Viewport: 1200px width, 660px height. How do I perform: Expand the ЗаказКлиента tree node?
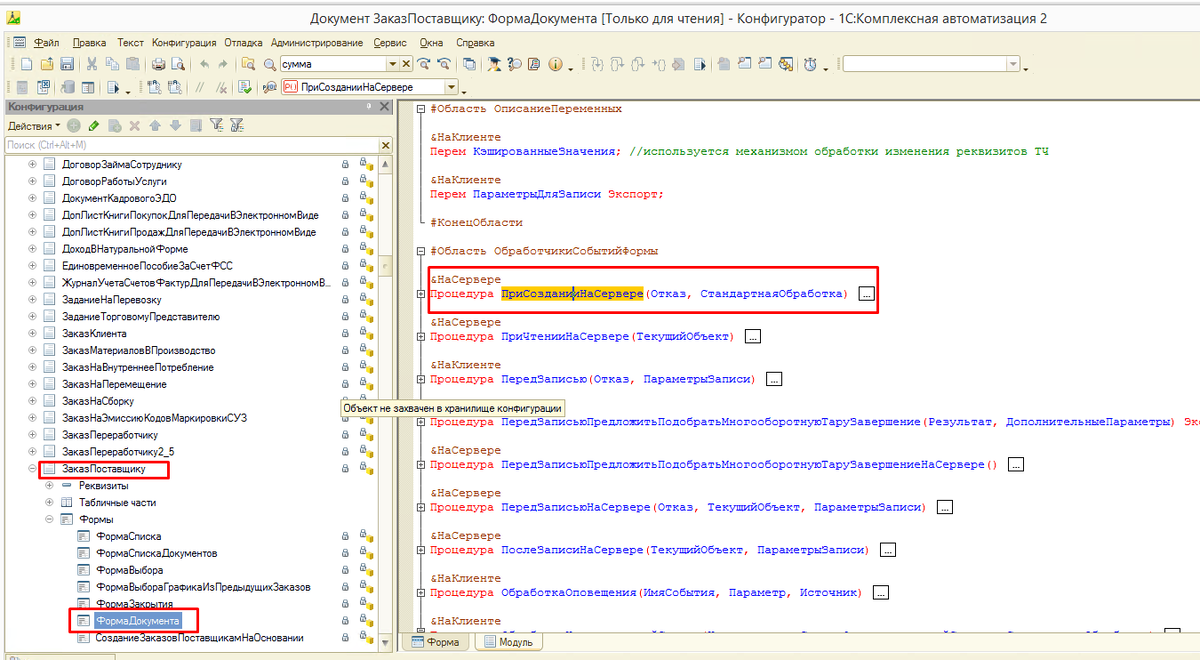point(32,333)
